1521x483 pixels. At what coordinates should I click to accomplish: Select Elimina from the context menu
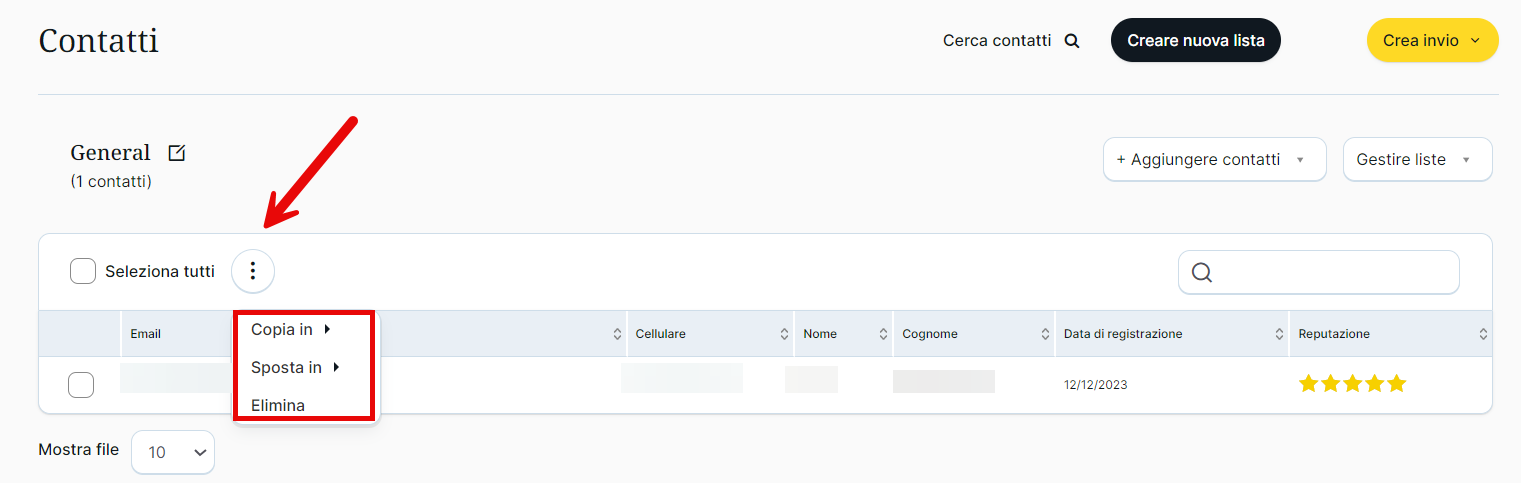[x=278, y=405]
